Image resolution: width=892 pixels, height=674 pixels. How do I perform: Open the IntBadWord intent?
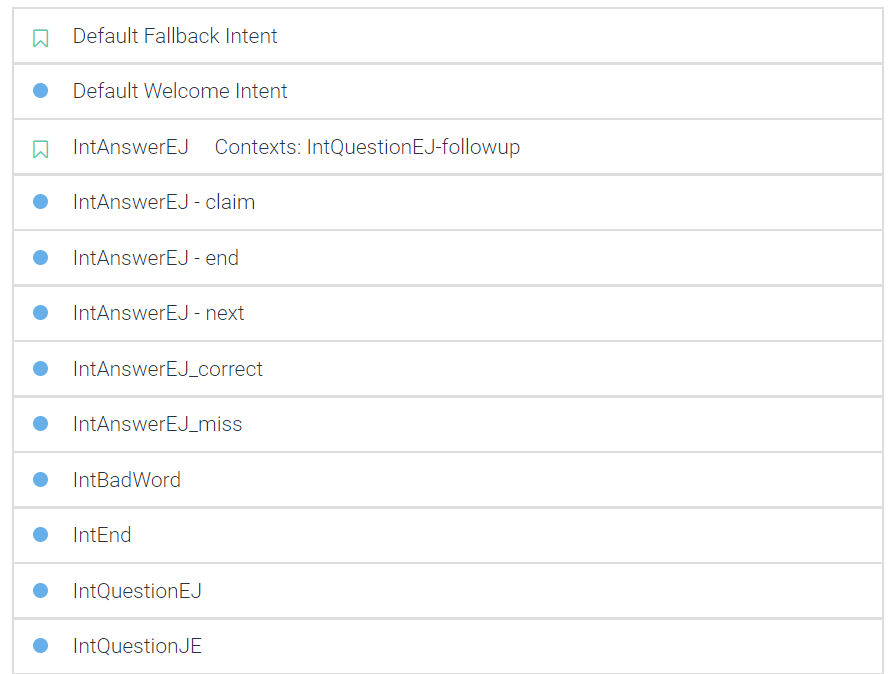pyautogui.click(x=127, y=480)
